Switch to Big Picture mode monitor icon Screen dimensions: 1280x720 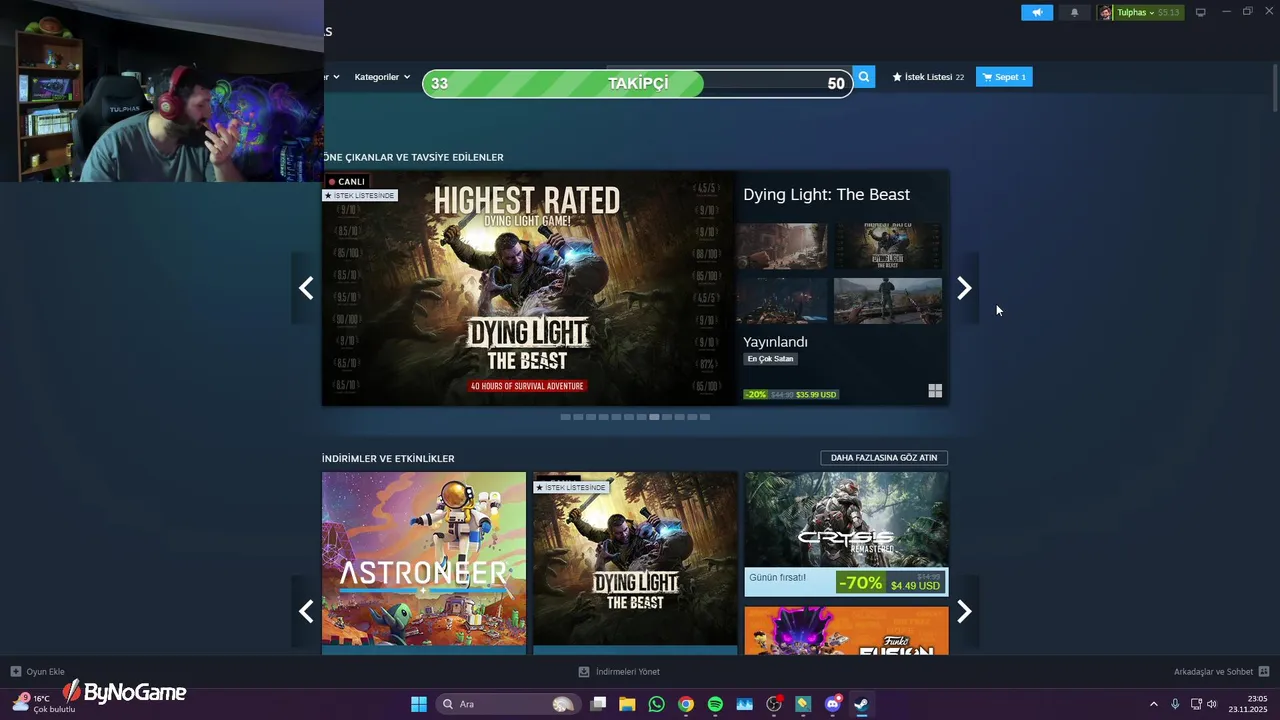click(x=1201, y=12)
